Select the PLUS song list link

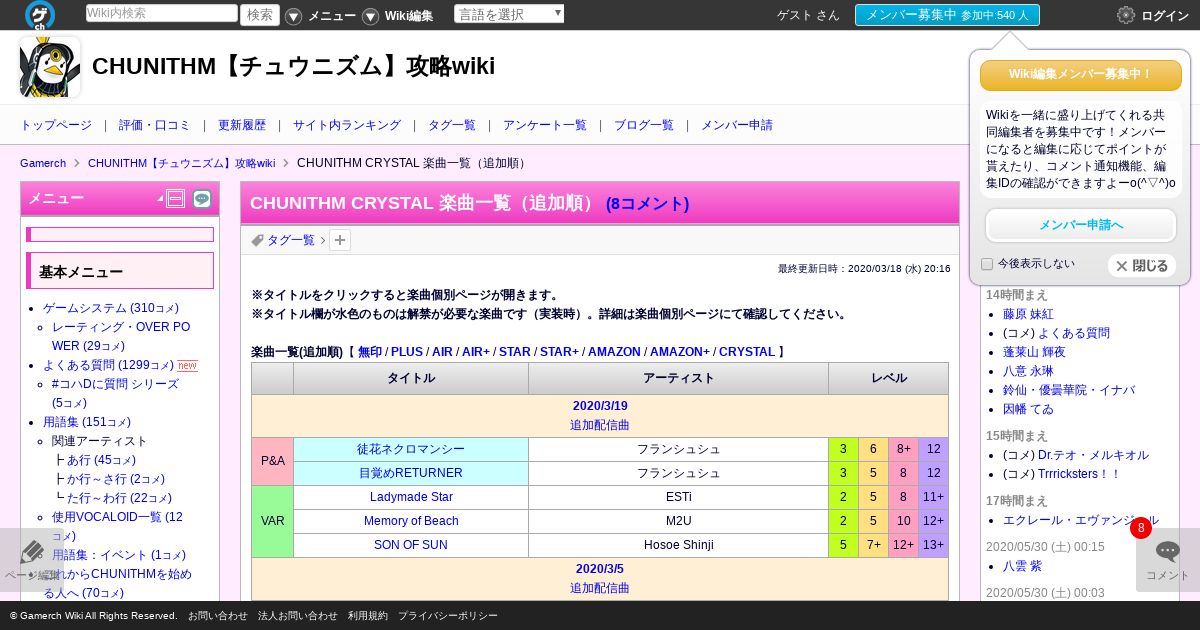(x=407, y=352)
